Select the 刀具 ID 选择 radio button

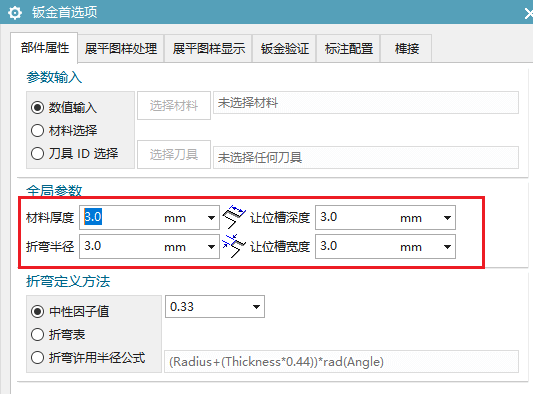tap(37, 154)
